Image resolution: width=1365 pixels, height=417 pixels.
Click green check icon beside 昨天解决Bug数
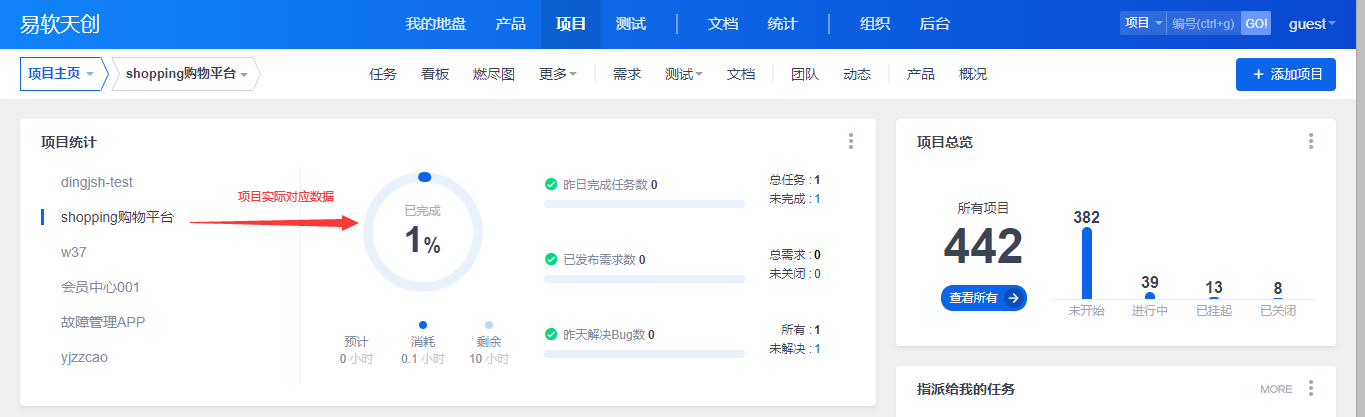point(551,334)
